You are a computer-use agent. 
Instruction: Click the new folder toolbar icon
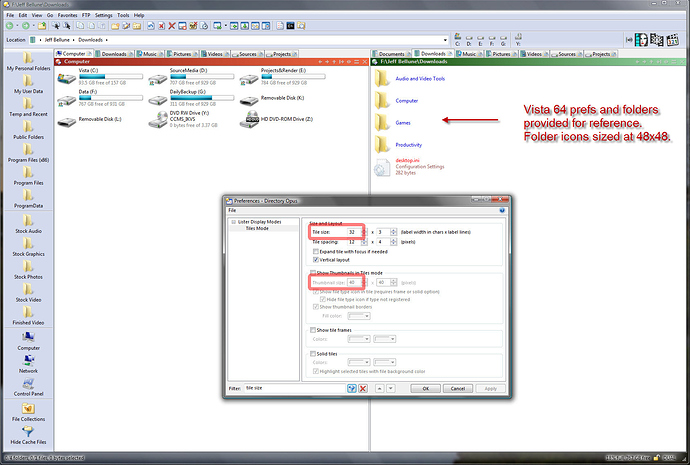click(x=115, y=26)
